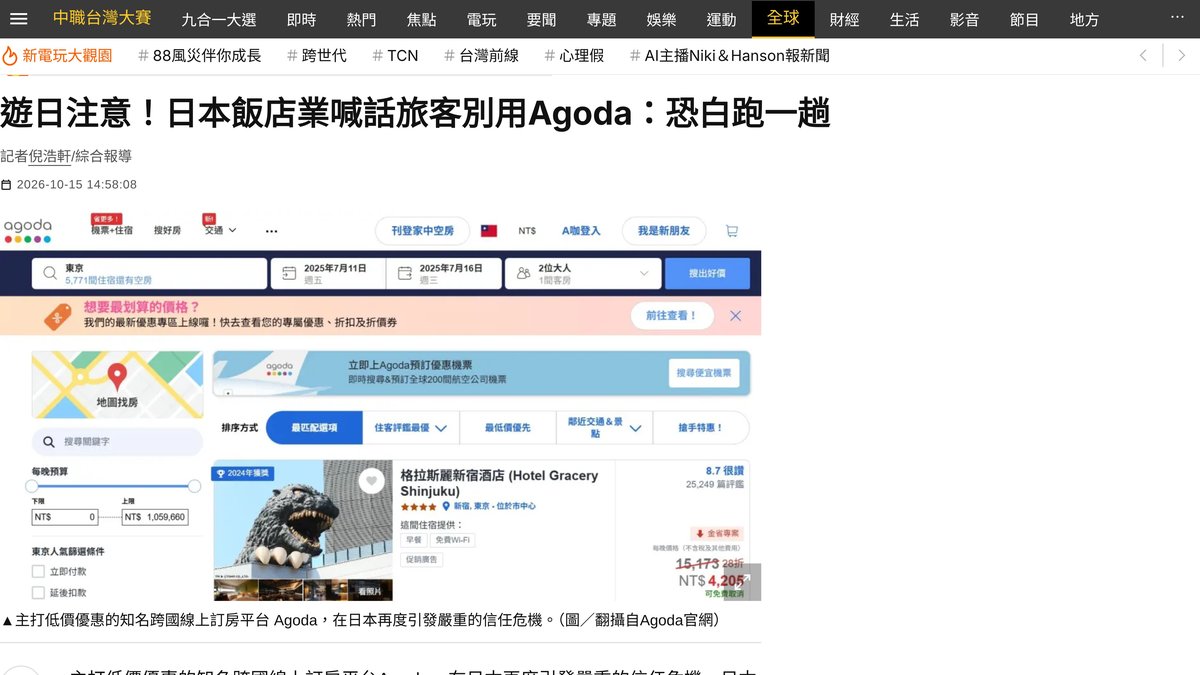This screenshot has height=675, width=1200.
Task: Open the 電玩 nav item
Action: tap(481, 19)
